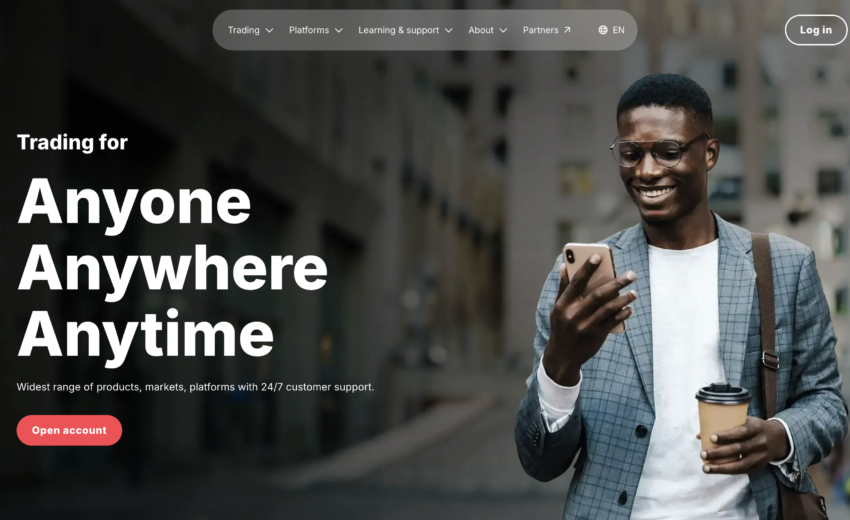This screenshot has height=520, width=850.
Task: Expand the About chevron arrow
Action: [x=503, y=30]
